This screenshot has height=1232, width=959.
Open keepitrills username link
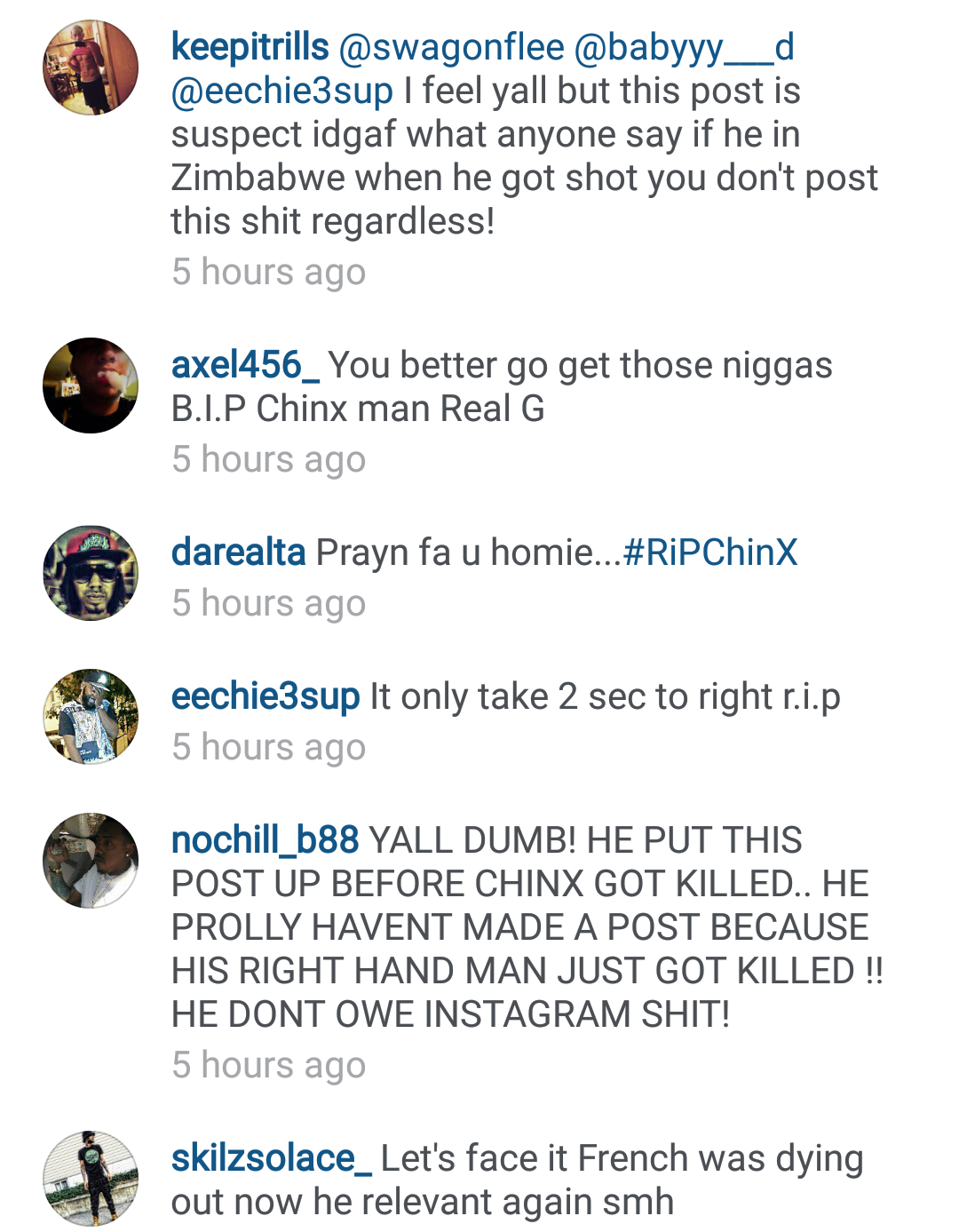[x=250, y=47]
